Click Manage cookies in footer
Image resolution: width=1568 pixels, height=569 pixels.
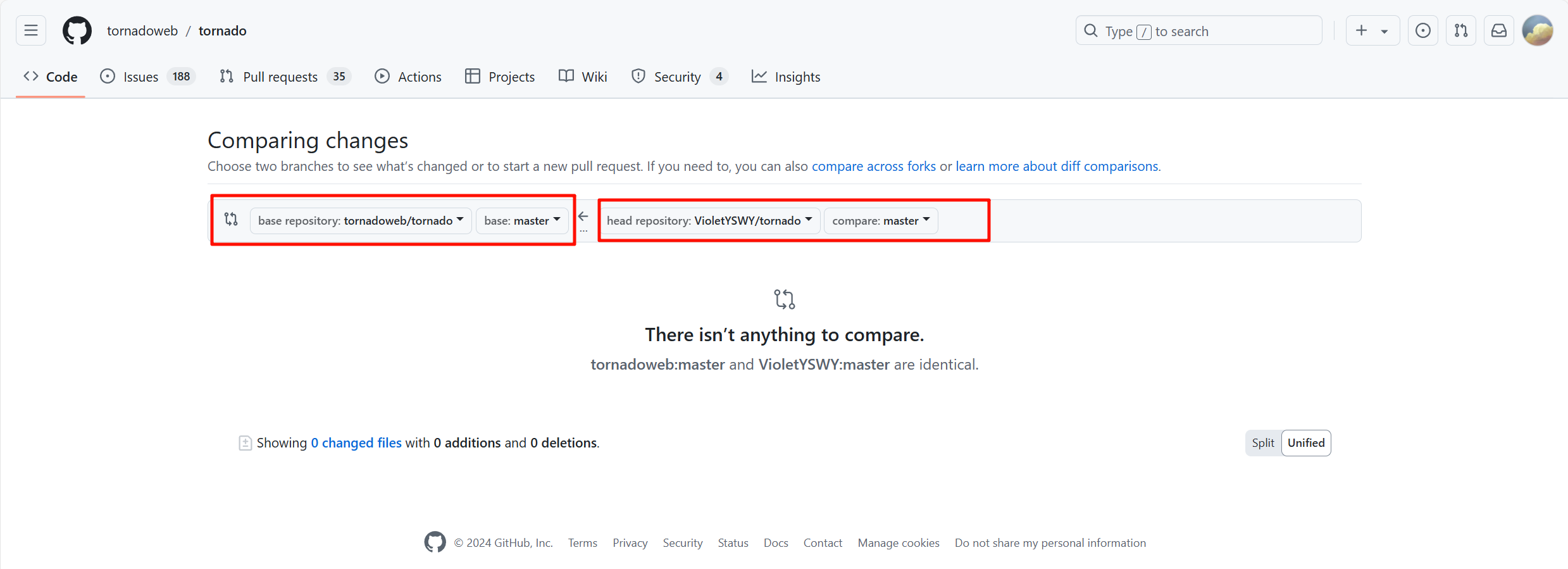pos(899,543)
